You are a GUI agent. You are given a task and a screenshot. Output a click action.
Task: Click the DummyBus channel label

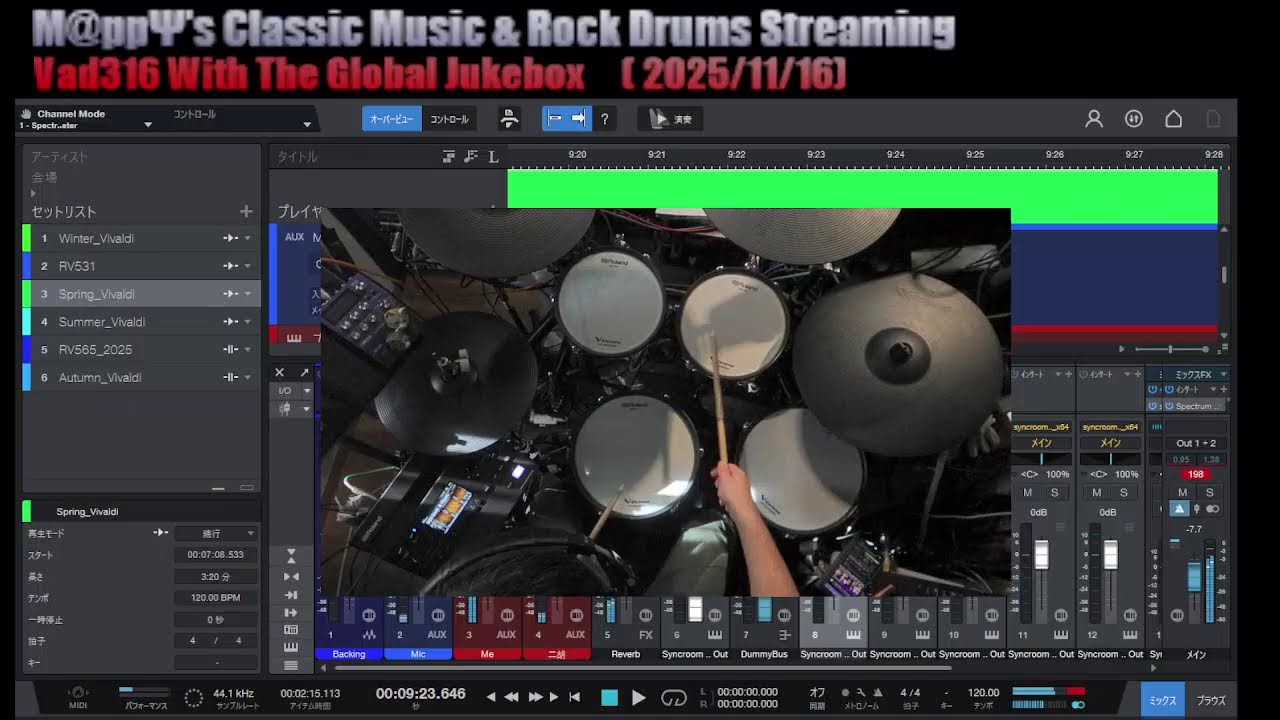point(764,654)
